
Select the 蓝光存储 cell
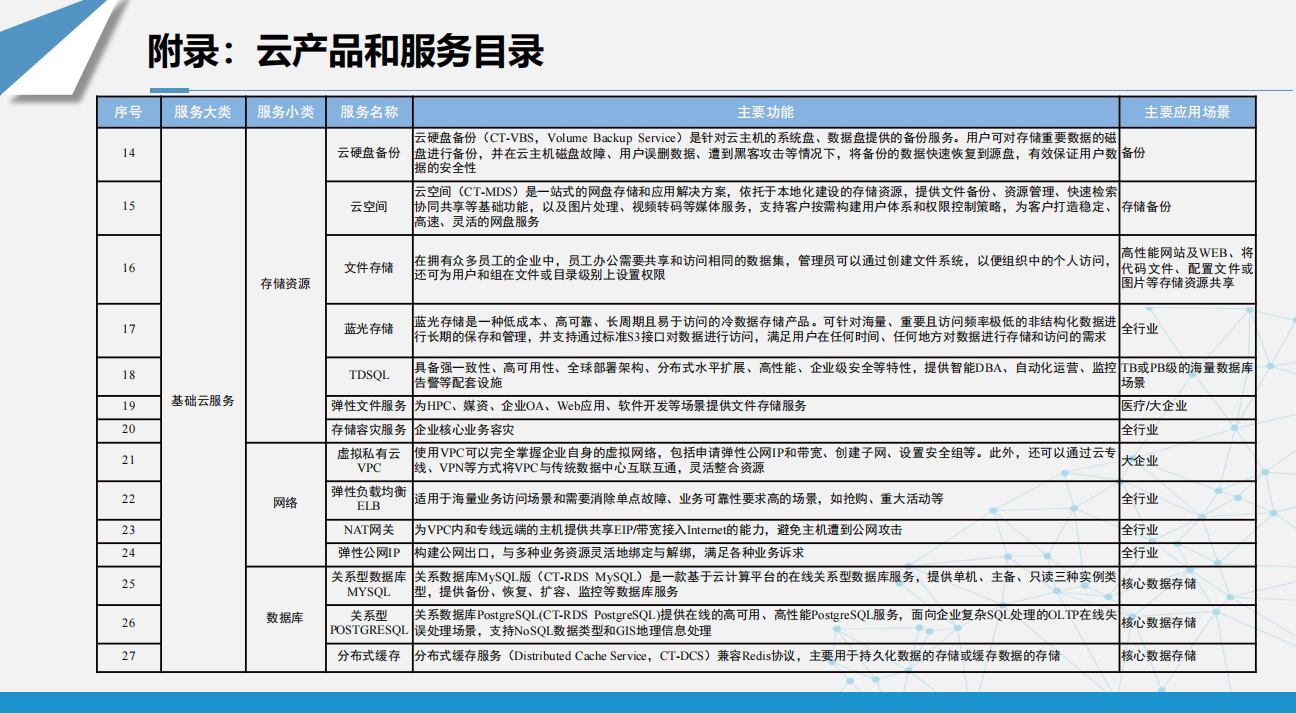coord(369,329)
